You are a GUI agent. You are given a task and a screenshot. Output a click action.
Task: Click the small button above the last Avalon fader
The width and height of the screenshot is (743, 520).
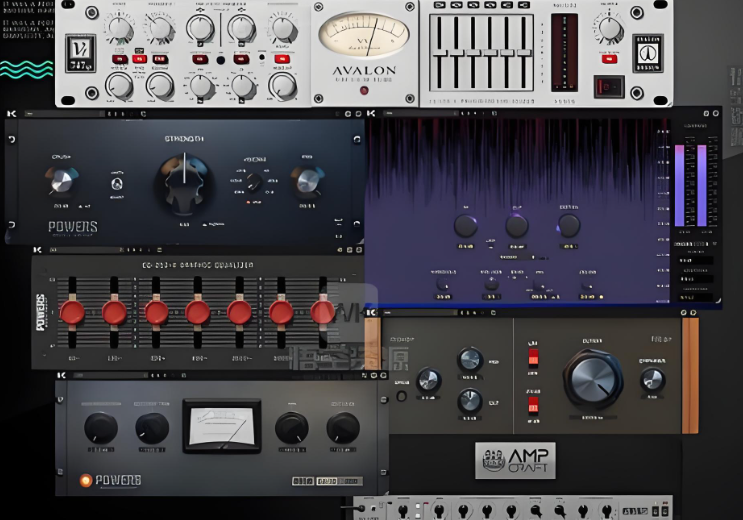point(524,5)
